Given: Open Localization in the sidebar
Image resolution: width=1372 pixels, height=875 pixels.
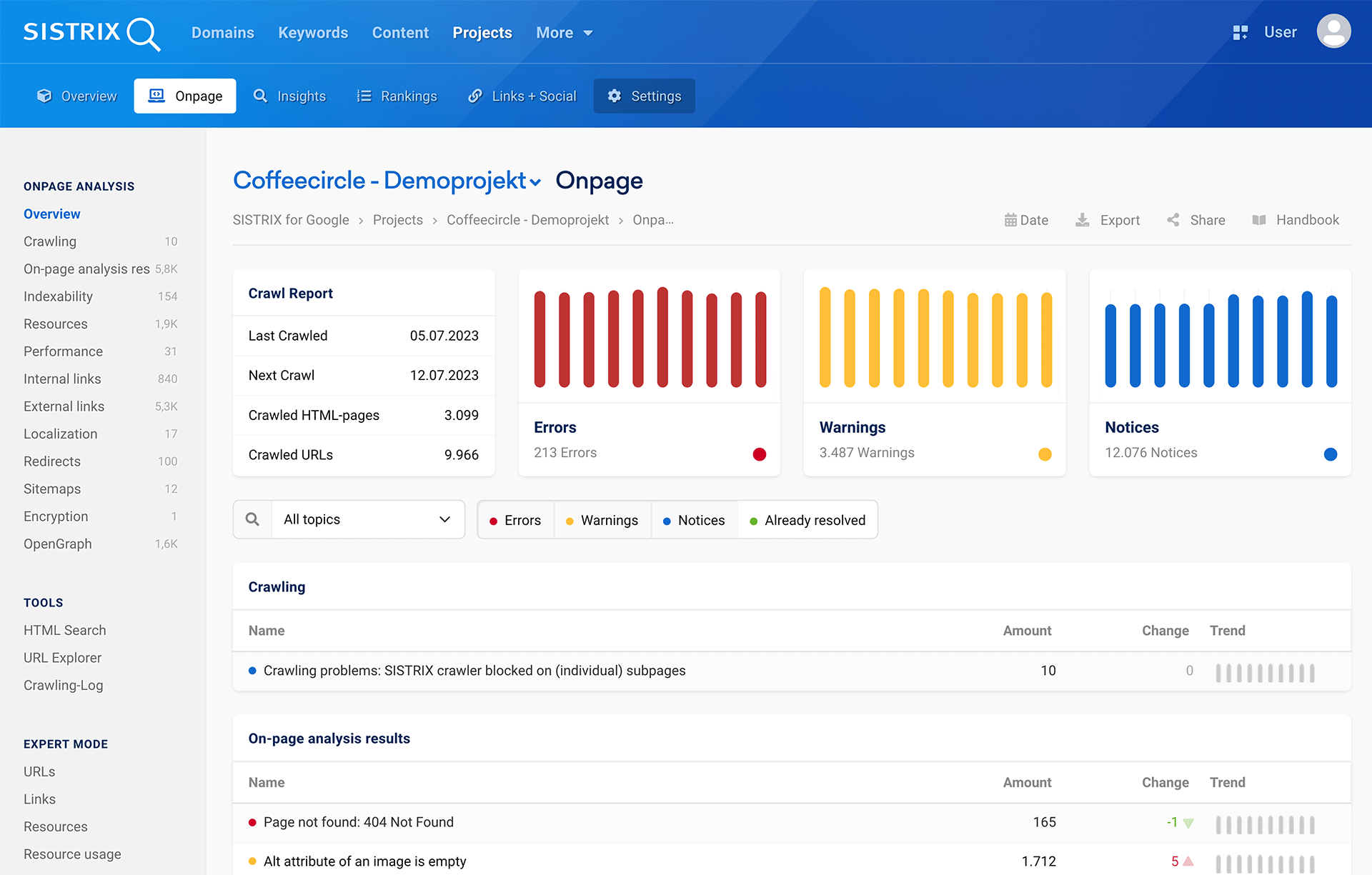Looking at the screenshot, I should [100, 434].
